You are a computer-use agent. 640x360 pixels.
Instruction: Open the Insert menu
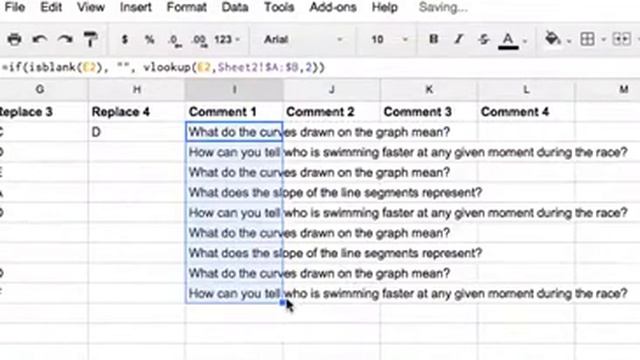pos(136,7)
